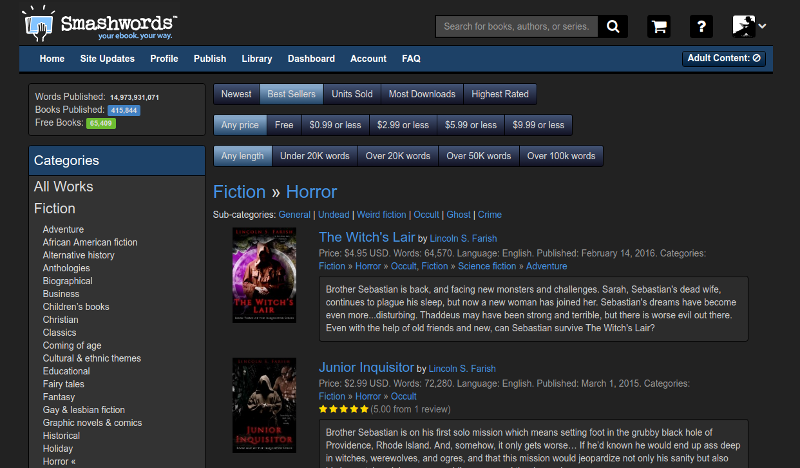
Task: Focus the book search field
Action: tap(516, 27)
